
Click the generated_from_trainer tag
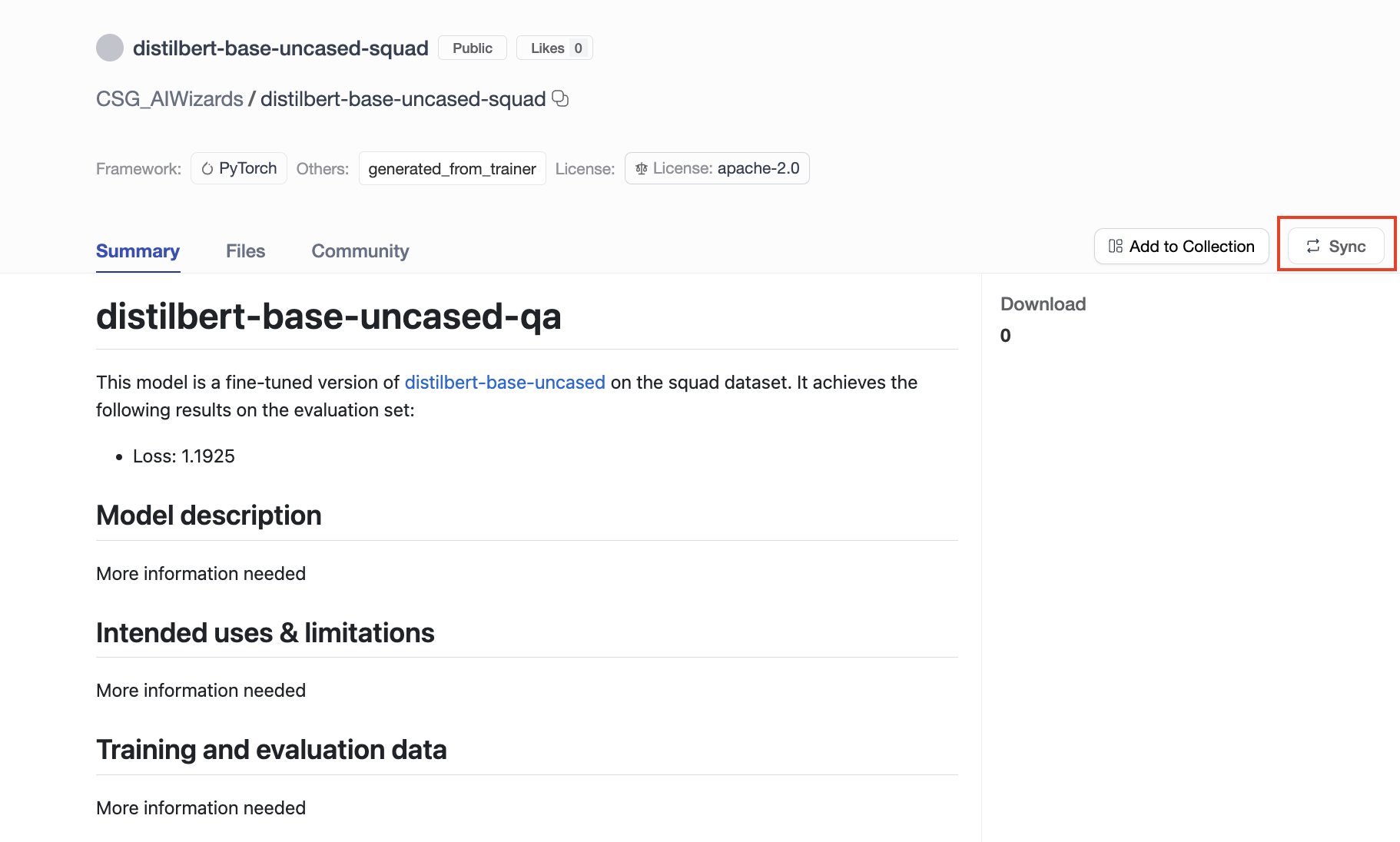pos(452,169)
